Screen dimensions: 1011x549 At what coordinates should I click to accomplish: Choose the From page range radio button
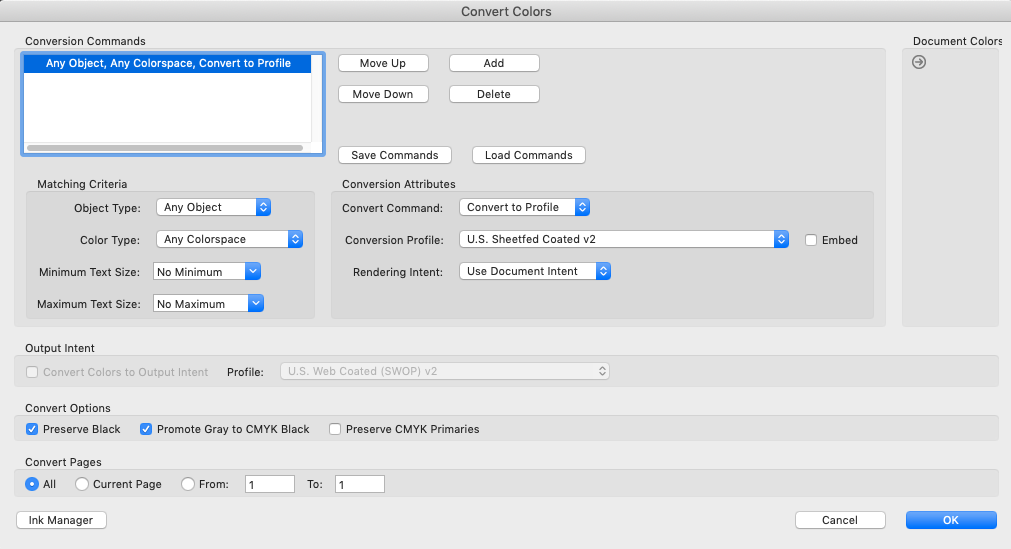tap(188, 484)
